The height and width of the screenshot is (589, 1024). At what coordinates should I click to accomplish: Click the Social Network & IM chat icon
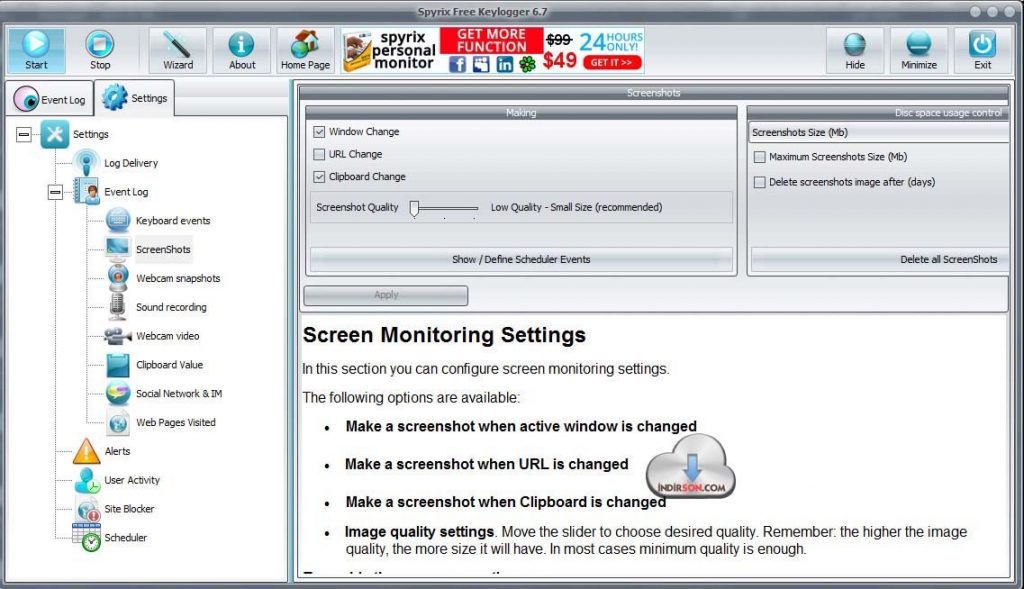tap(118, 393)
